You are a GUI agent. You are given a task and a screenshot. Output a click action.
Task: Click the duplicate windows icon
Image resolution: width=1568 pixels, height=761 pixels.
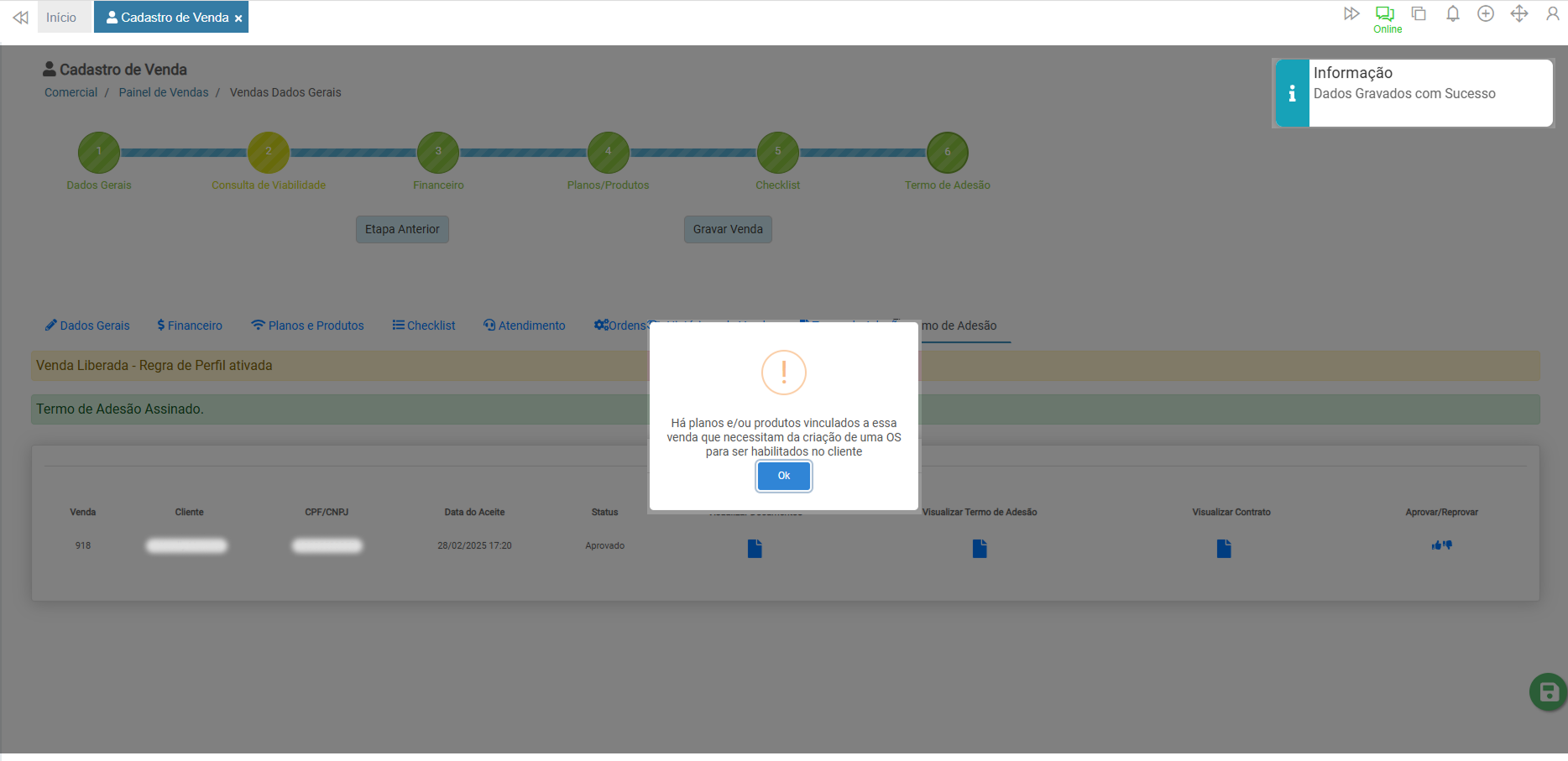coord(1419,14)
